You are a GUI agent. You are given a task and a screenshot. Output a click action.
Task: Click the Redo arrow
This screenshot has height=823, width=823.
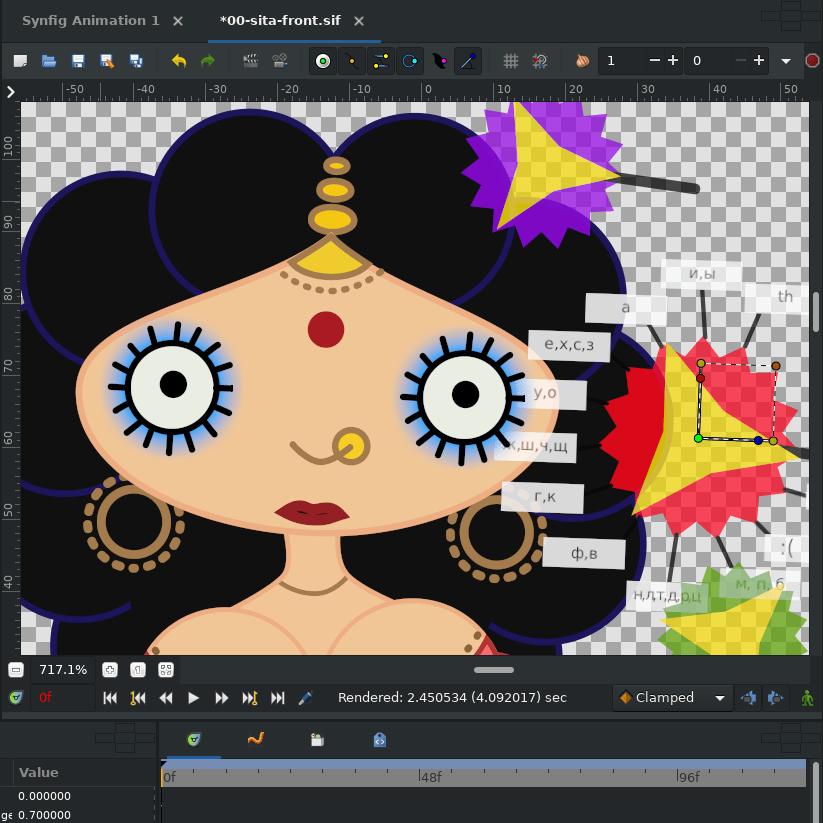[x=208, y=61]
